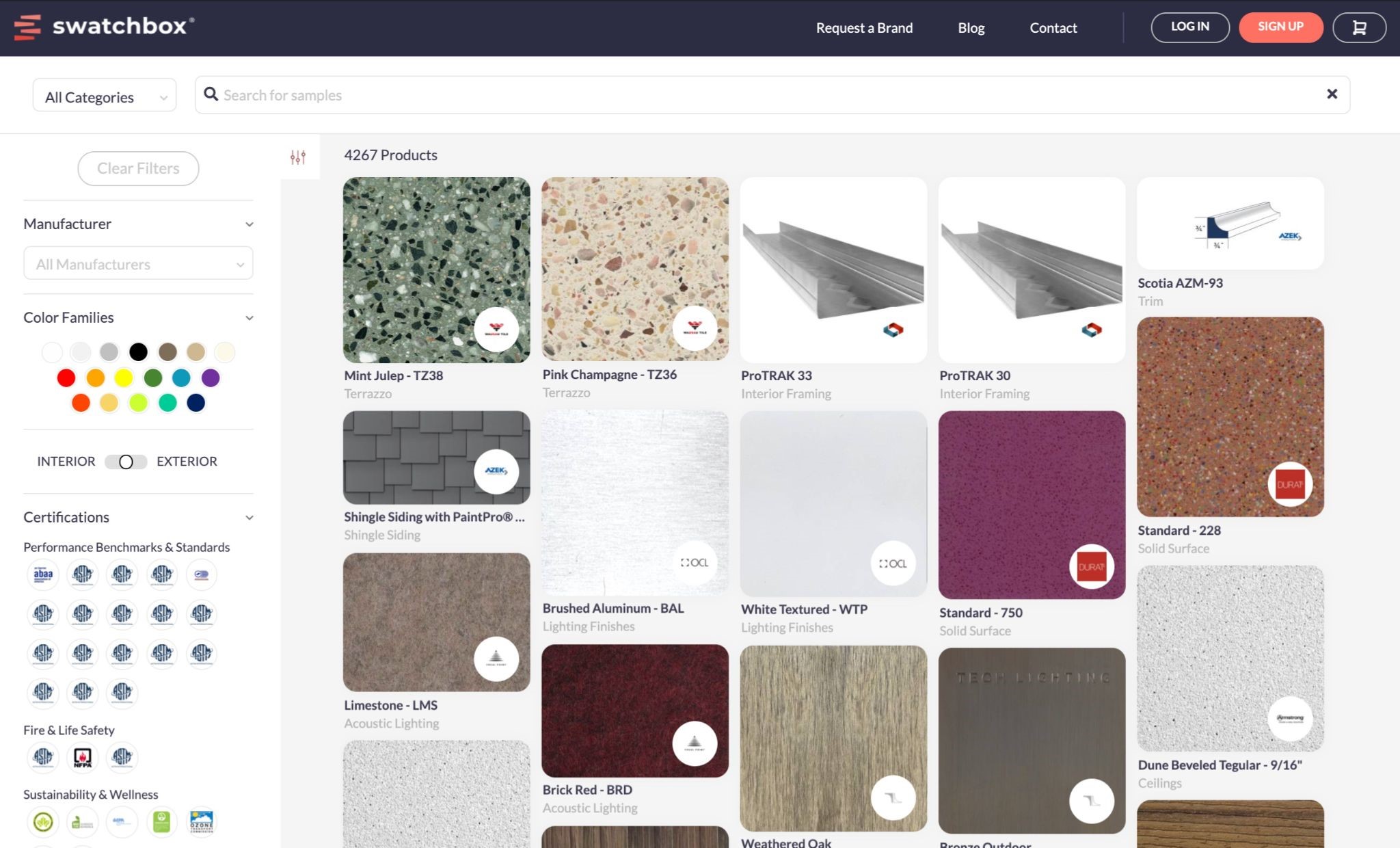
Task: Open Request a Brand in navigation
Action: 864,28
